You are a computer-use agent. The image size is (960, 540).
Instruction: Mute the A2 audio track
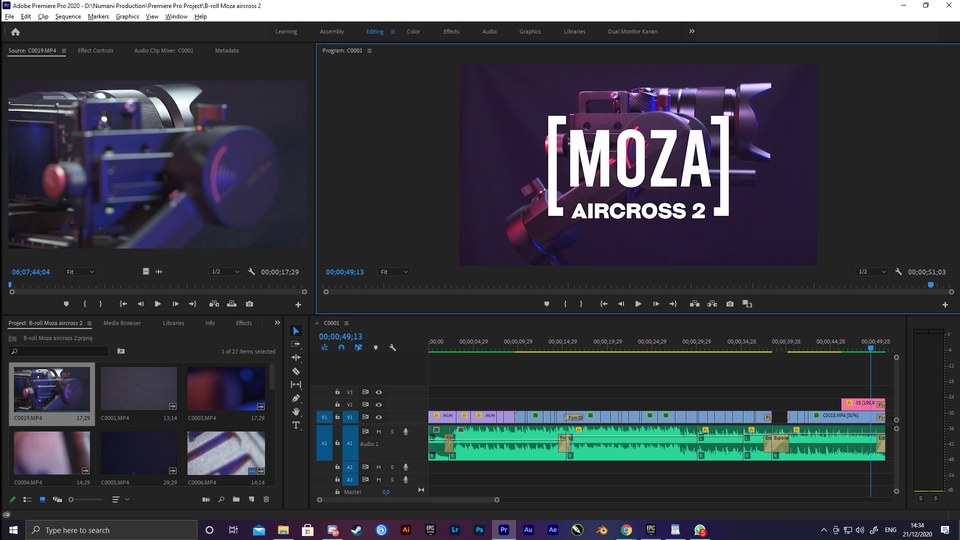pos(378,467)
